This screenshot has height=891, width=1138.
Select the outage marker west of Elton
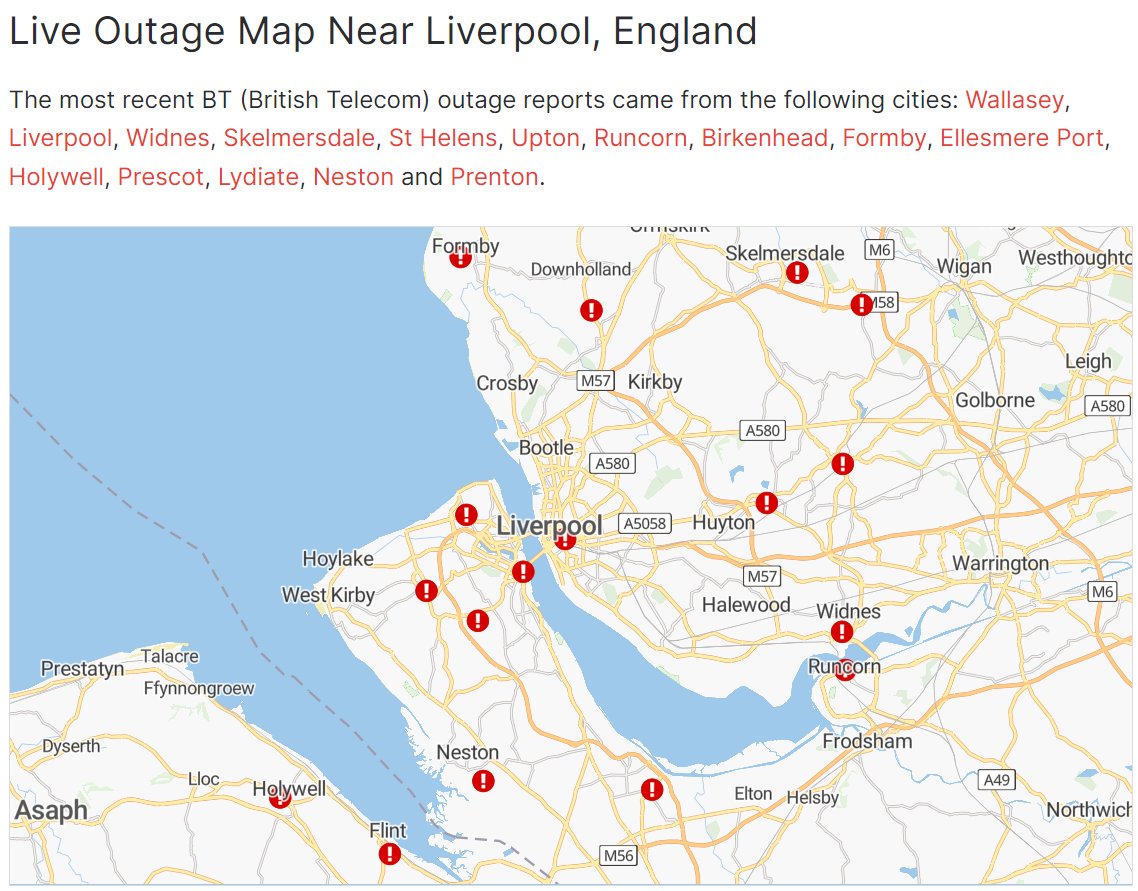[652, 789]
